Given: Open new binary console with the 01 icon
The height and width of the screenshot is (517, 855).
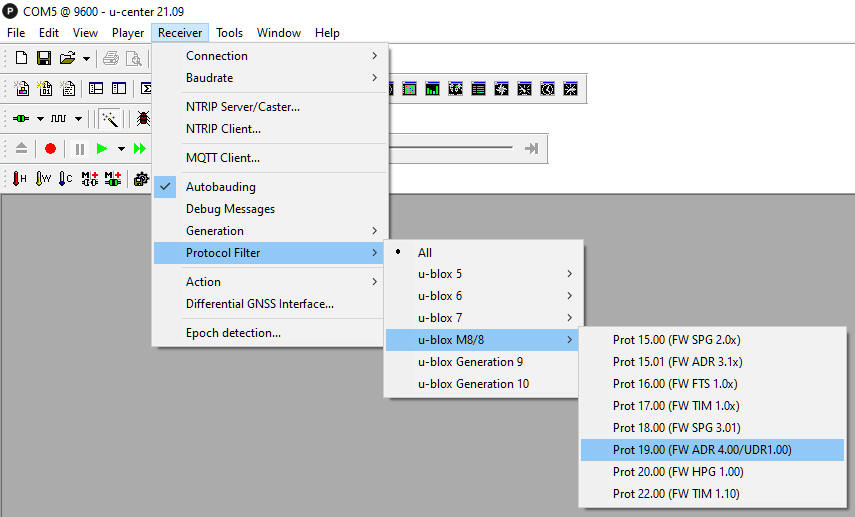Looking at the screenshot, I should tap(45, 88).
